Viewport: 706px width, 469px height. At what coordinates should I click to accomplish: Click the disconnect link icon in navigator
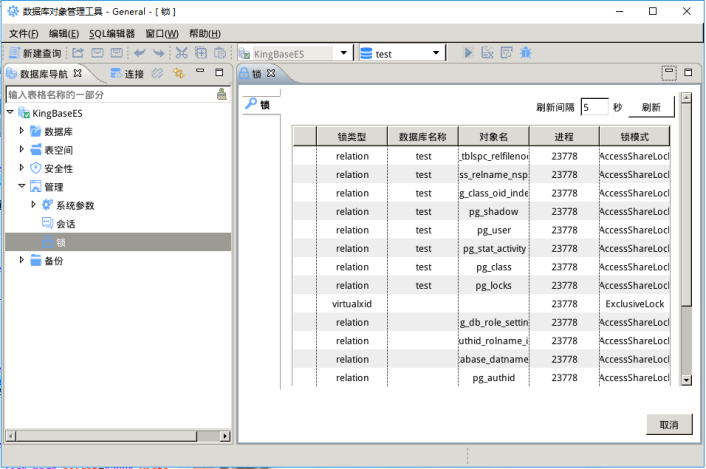point(157,73)
